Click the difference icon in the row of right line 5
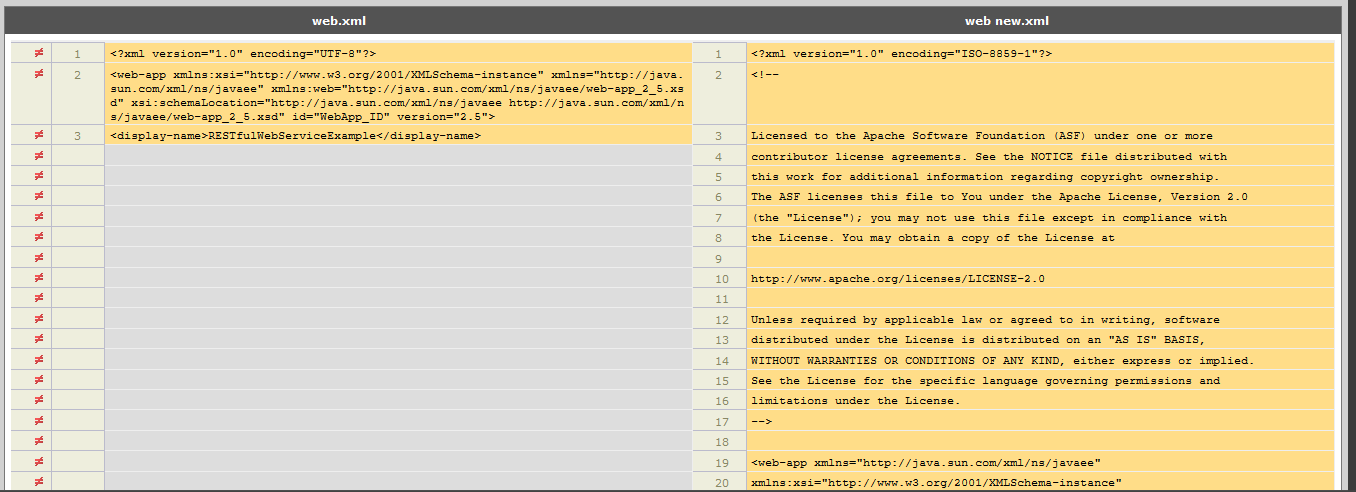 (x=39, y=176)
